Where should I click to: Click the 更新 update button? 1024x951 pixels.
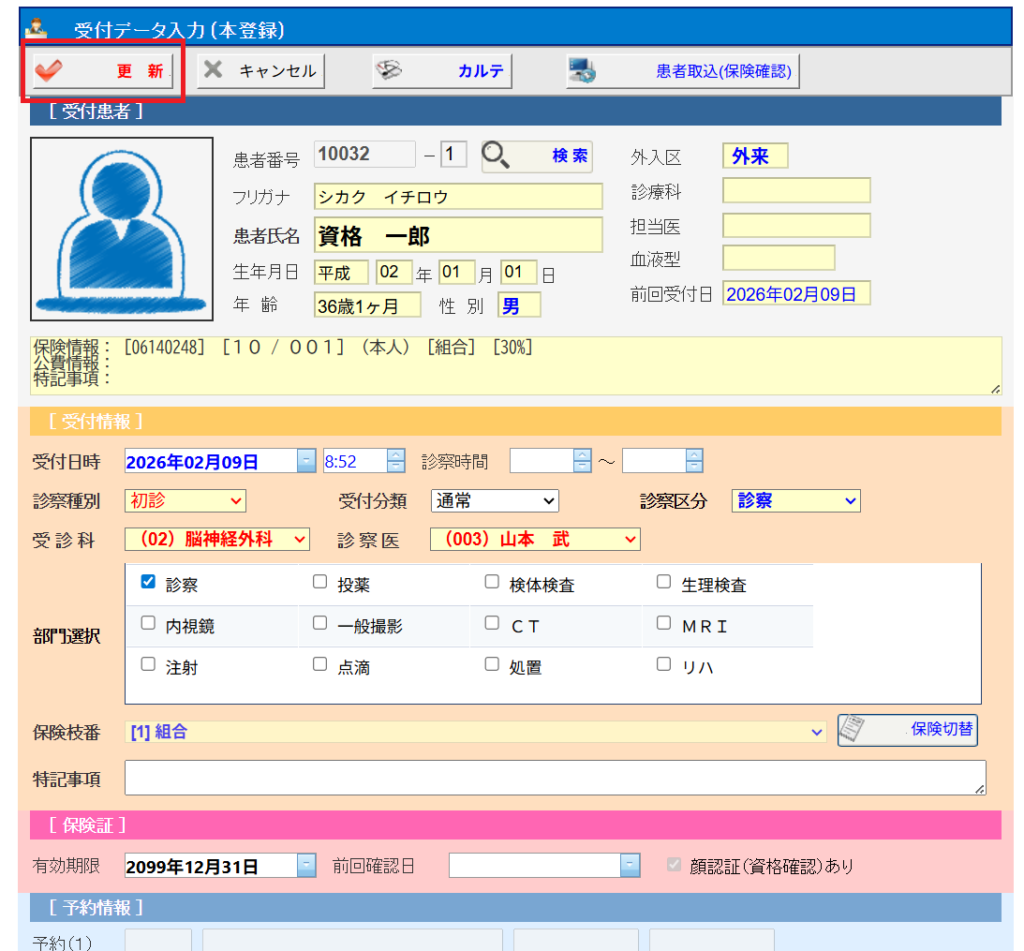click(101, 71)
